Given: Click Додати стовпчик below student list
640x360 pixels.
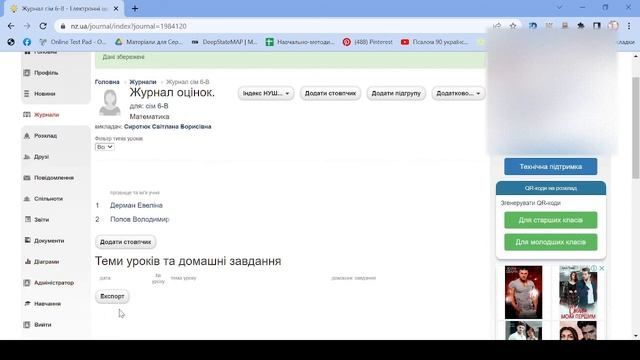Looking at the screenshot, I should click(x=125, y=242).
